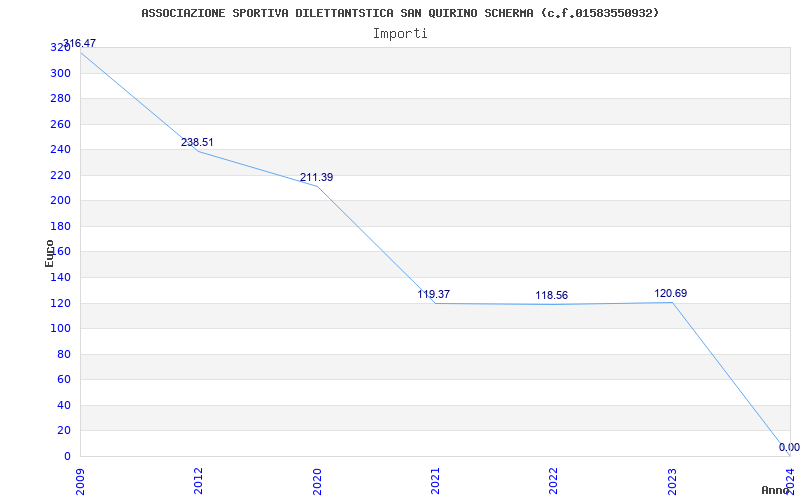Click y-axis tick value 140
Screen dimensions: 800x500
(60, 277)
